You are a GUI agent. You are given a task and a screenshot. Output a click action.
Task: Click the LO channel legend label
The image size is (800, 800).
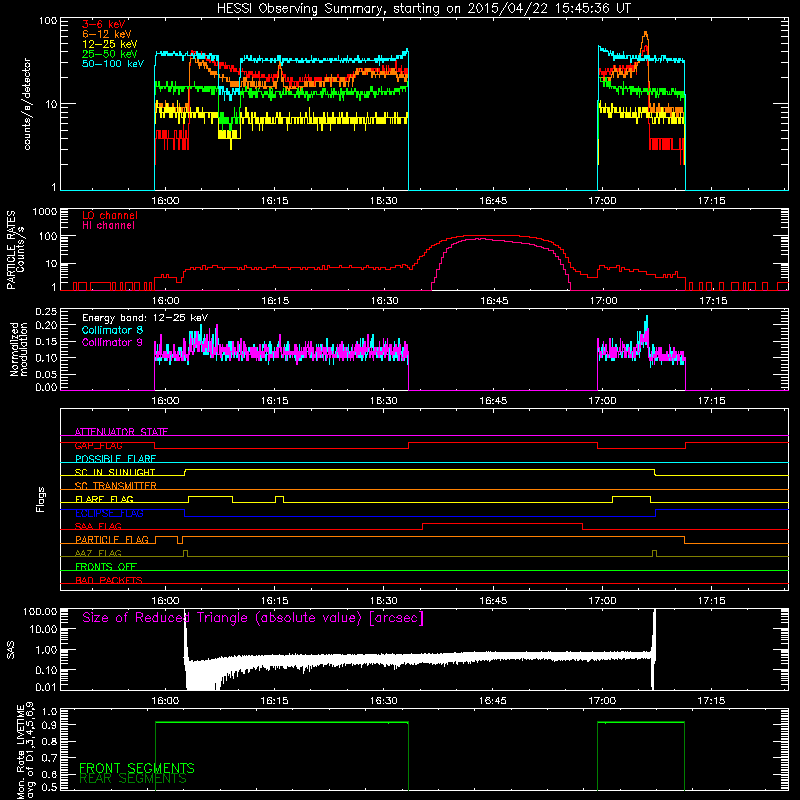tap(110, 215)
